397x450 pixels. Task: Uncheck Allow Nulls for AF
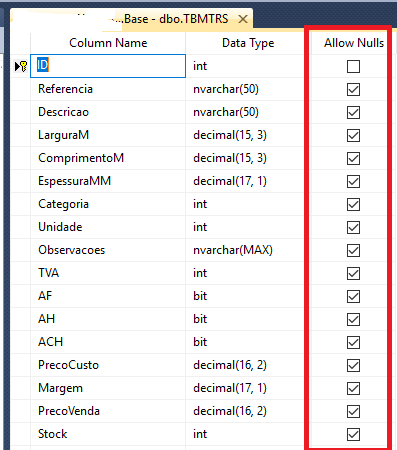[x=353, y=296]
